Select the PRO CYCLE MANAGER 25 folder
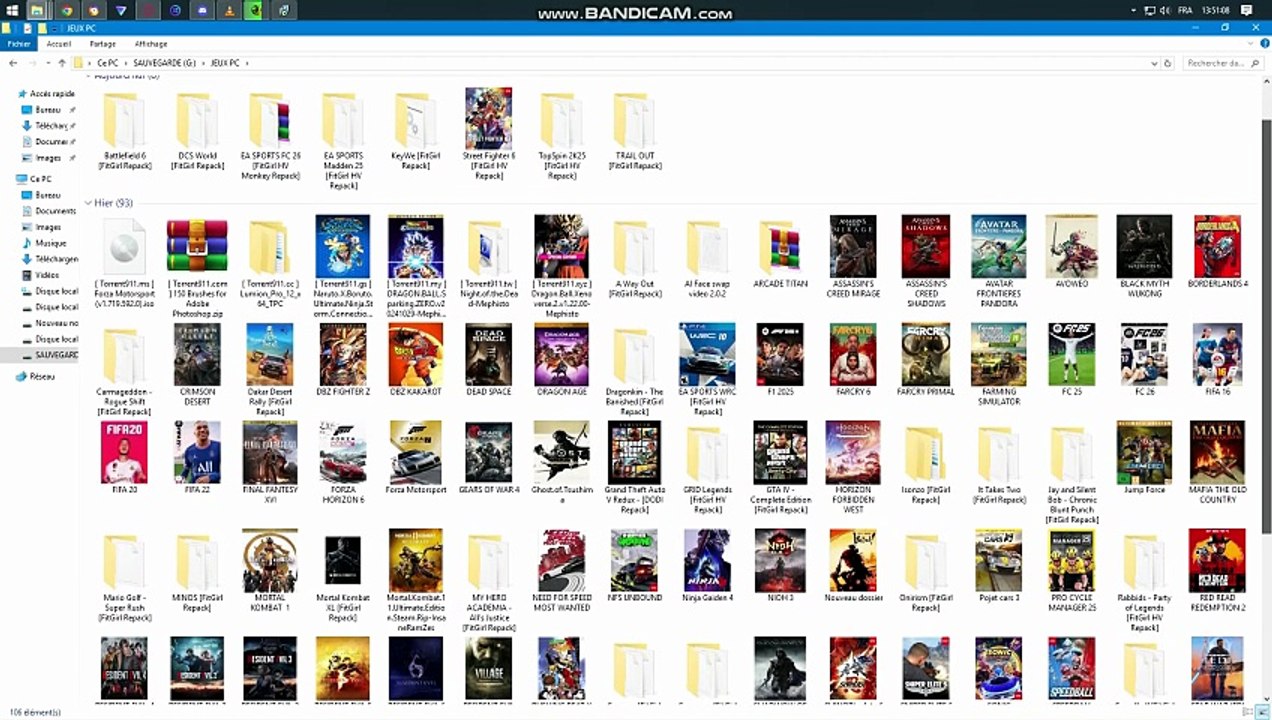The width and height of the screenshot is (1272, 720). tap(1071, 570)
